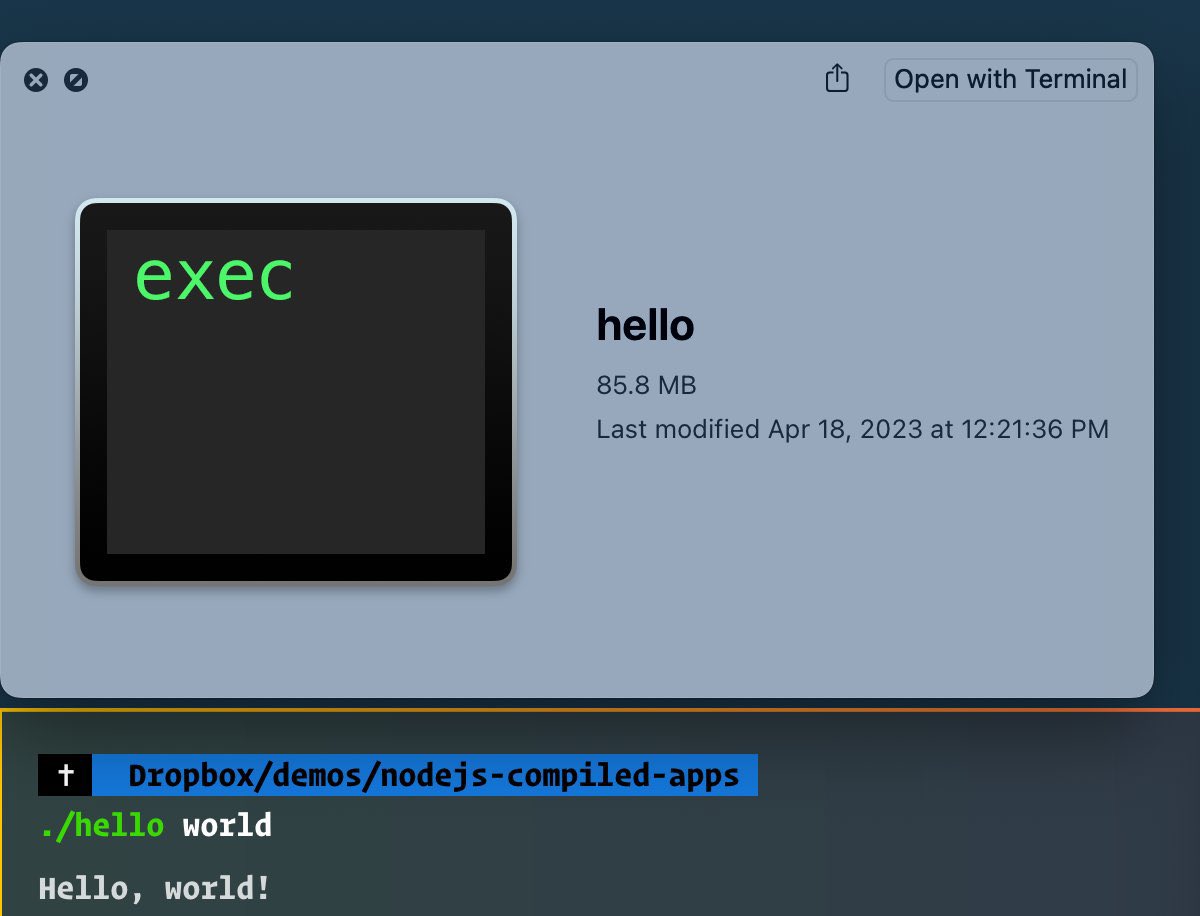The width and height of the screenshot is (1200, 916).
Task: Click the green exec text on thumbnail
Action: 214,276
